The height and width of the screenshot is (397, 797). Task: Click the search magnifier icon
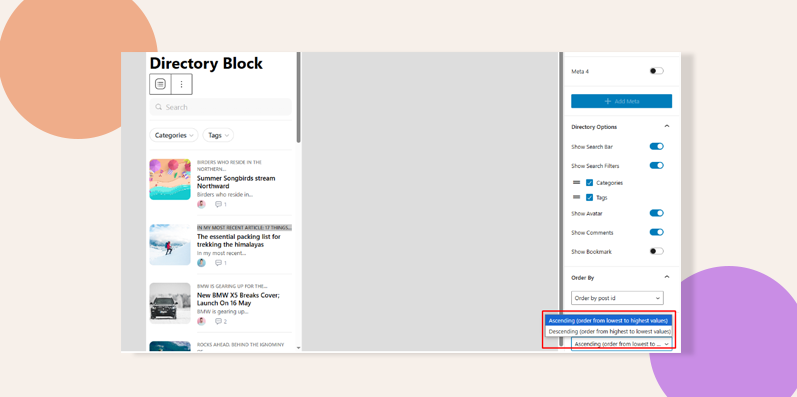coord(159,107)
